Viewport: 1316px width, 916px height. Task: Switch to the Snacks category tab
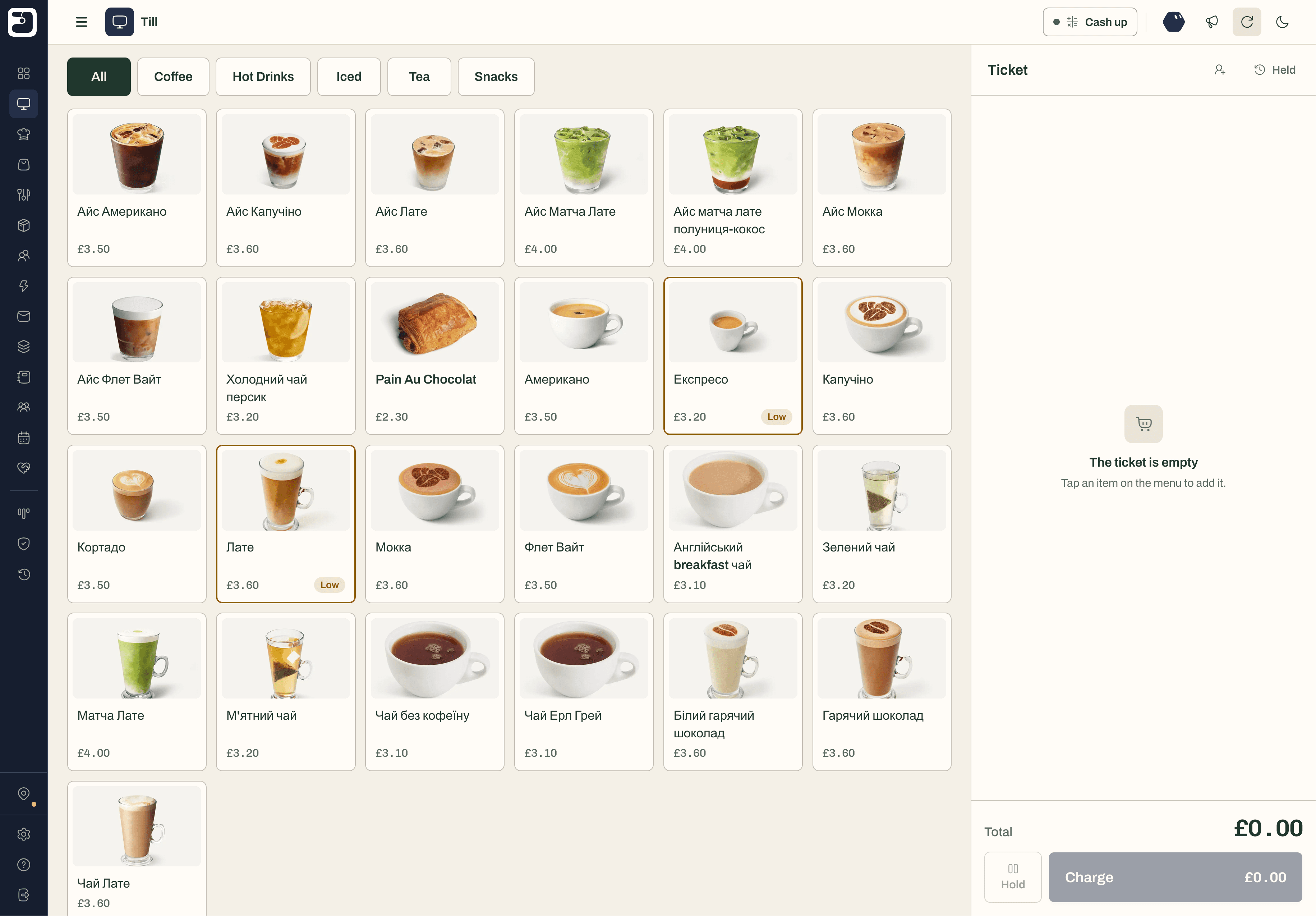pos(496,77)
